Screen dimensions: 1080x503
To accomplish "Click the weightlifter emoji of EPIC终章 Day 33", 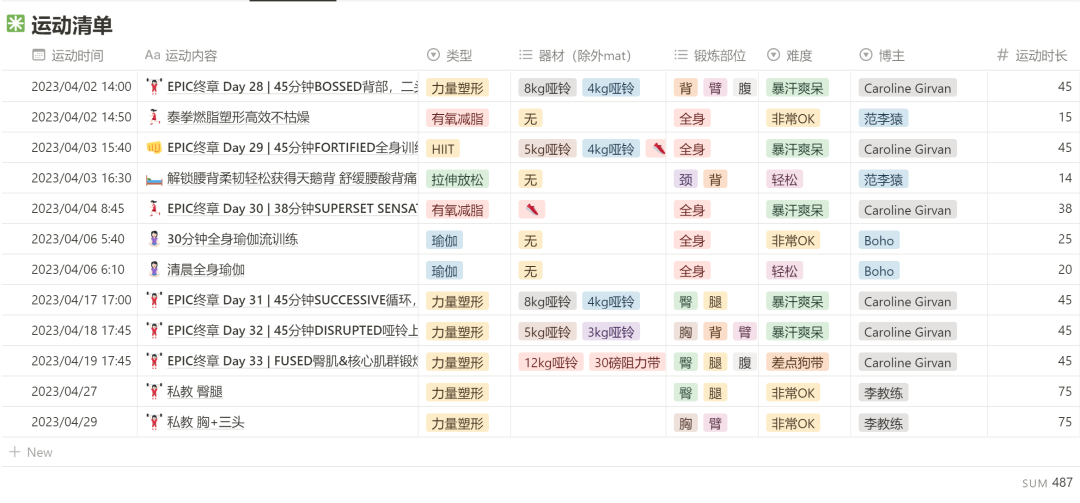I will coord(154,361).
